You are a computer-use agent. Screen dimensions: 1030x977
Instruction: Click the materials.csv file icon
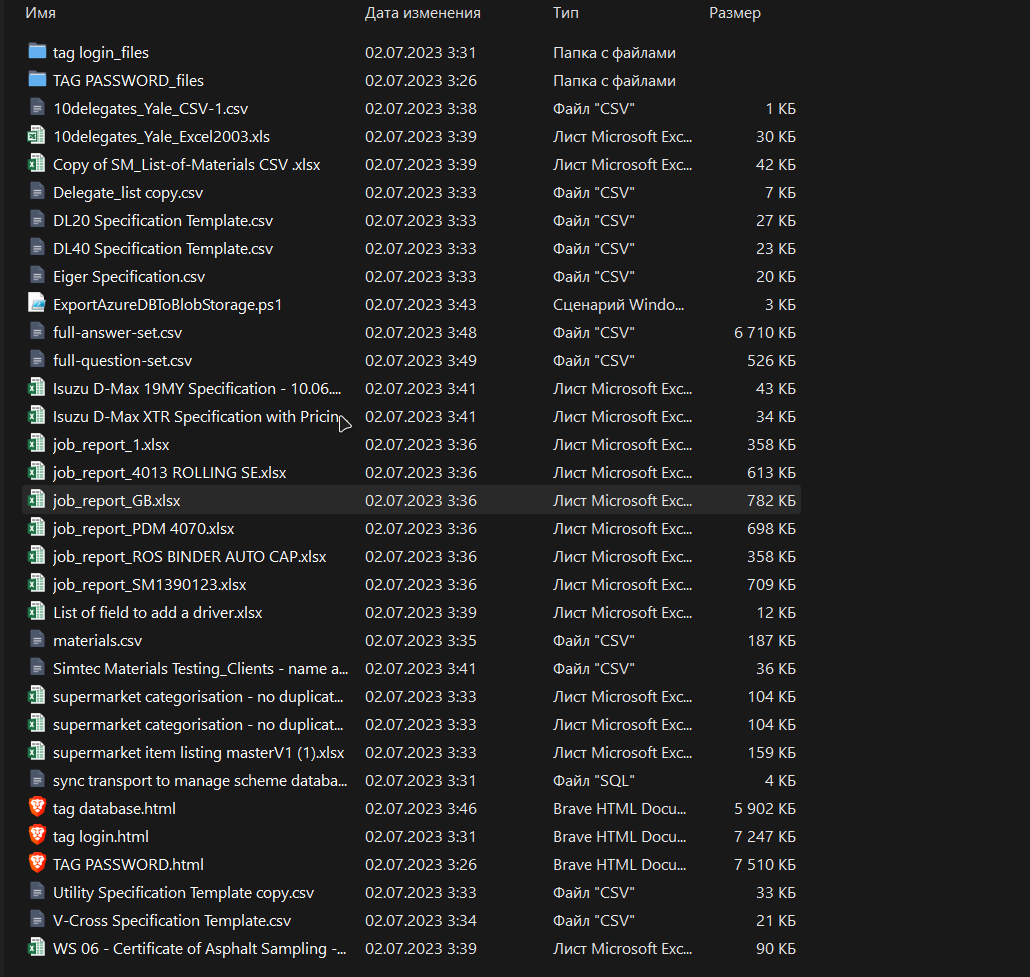37,640
